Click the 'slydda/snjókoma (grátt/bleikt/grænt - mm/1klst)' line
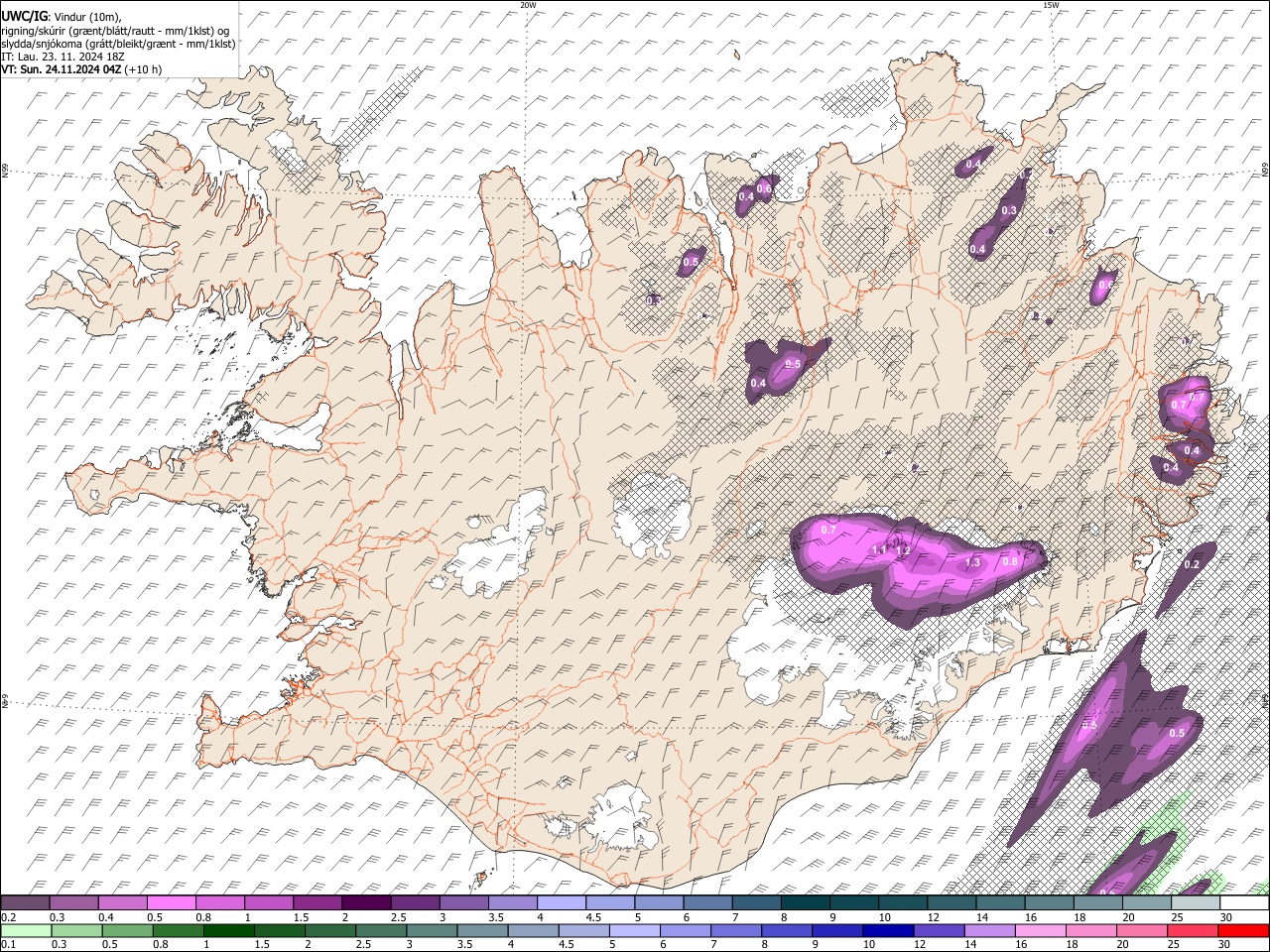Viewport: 1270px width, 952px height. tap(118, 44)
